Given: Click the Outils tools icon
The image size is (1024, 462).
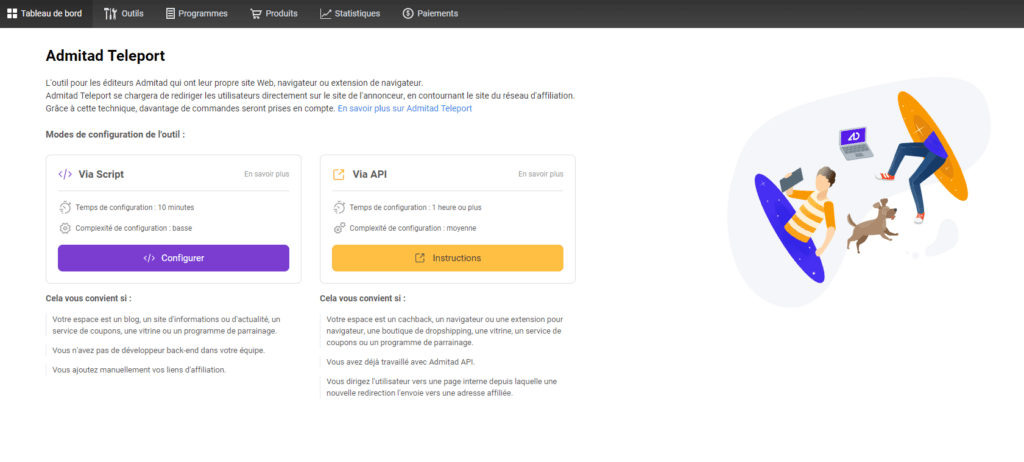Looking at the screenshot, I should [x=110, y=13].
